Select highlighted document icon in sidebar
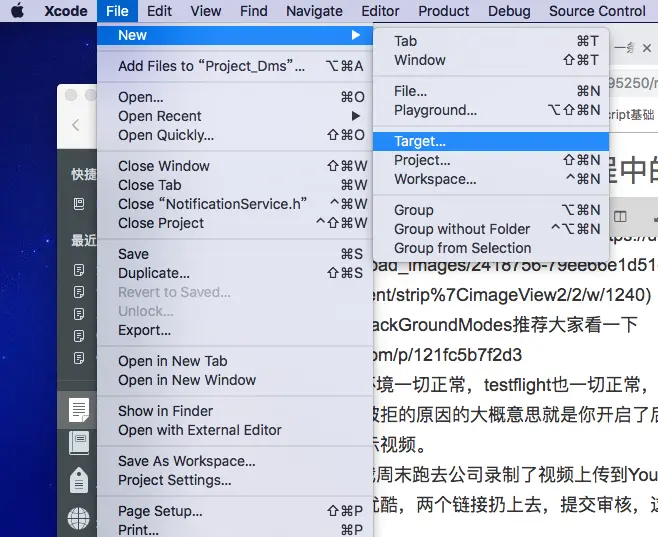 [x=79, y=410]
